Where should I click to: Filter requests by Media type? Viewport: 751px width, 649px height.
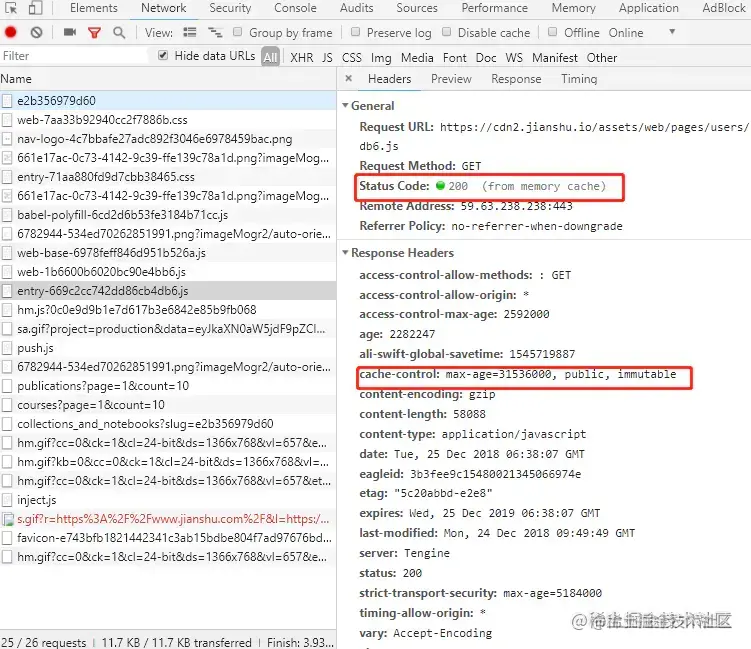point(417,57)
